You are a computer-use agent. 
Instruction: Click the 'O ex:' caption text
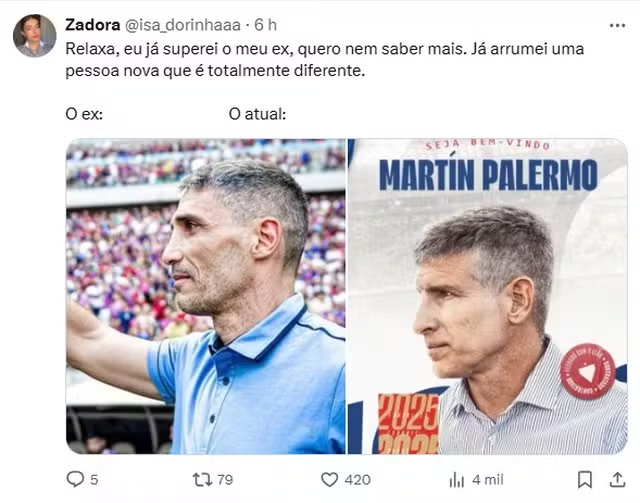coord(84,114)
